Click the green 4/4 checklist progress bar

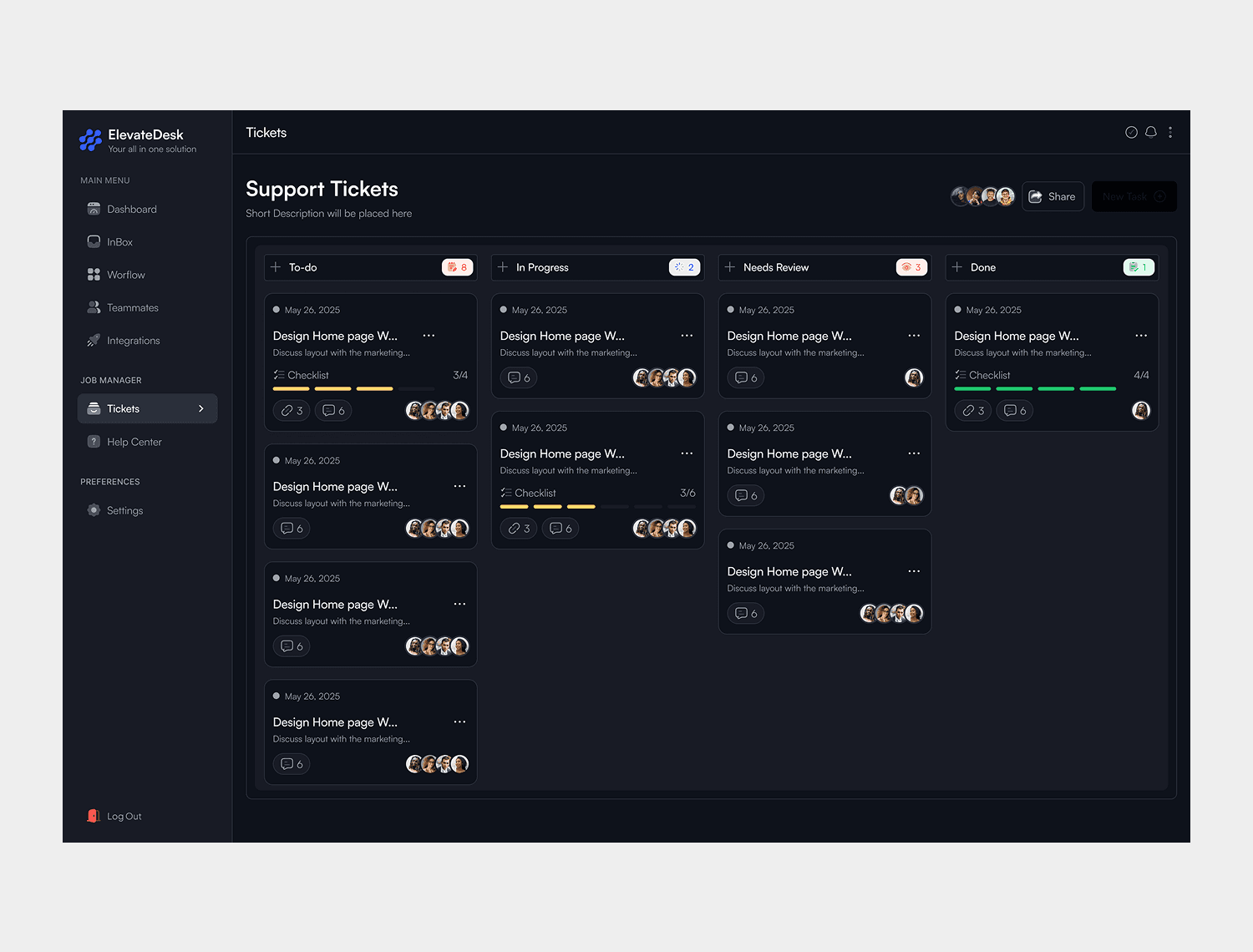tap(1036, 389)
